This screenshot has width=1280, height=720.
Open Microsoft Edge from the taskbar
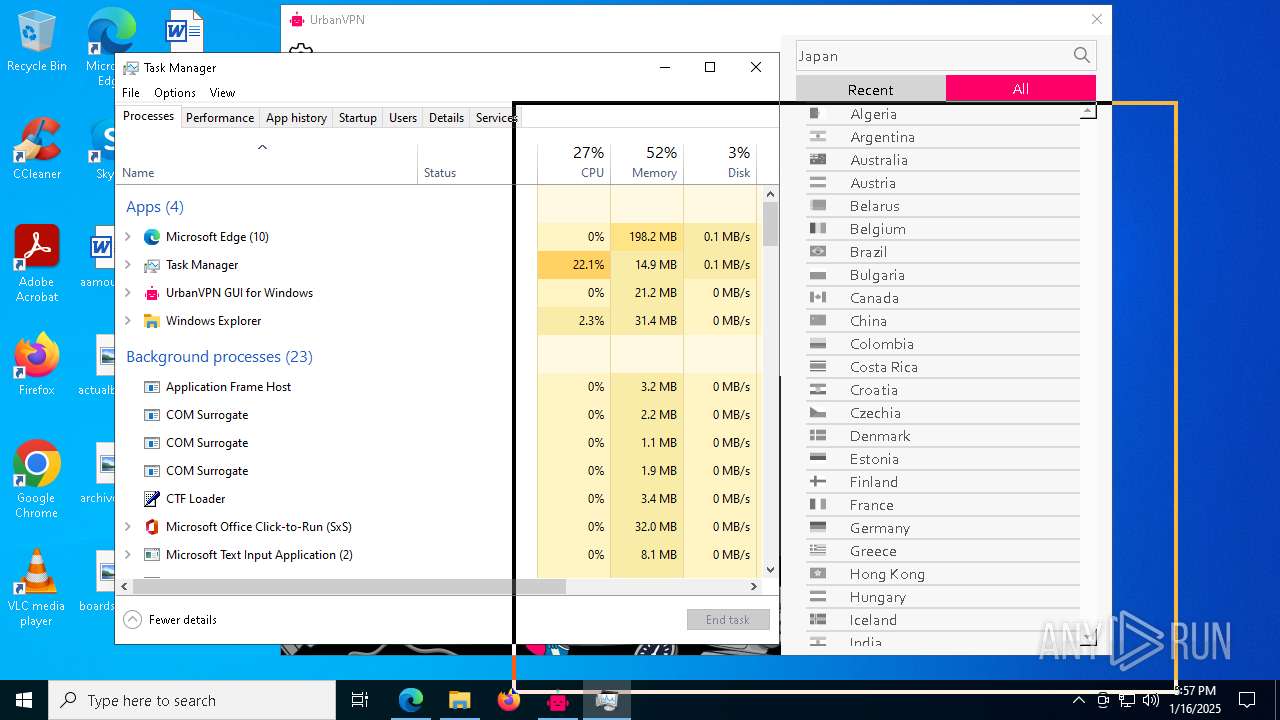pyautogui.click(x=411, y=700)
